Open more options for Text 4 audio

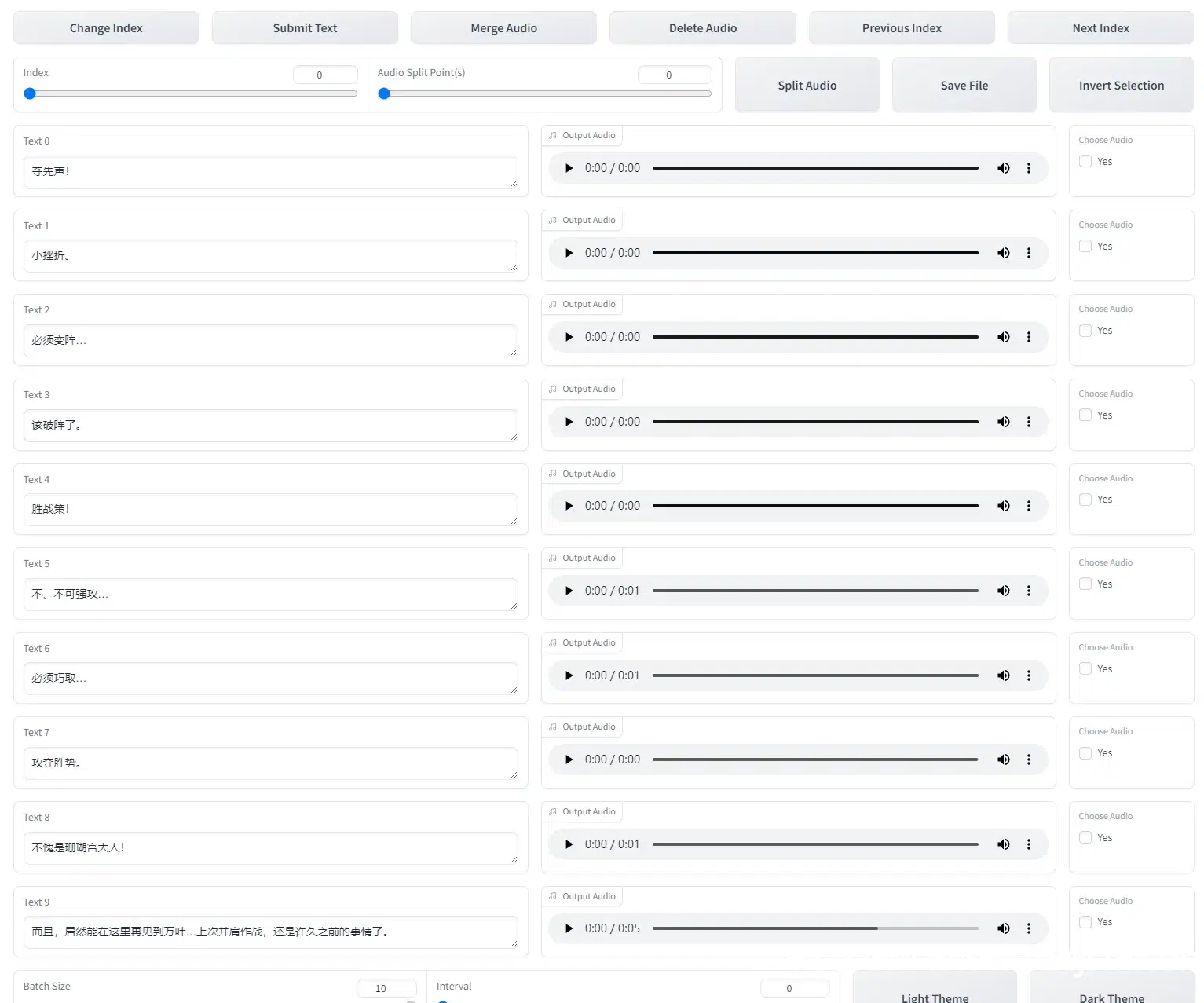pyautogui.click(x=1029, y=506)
